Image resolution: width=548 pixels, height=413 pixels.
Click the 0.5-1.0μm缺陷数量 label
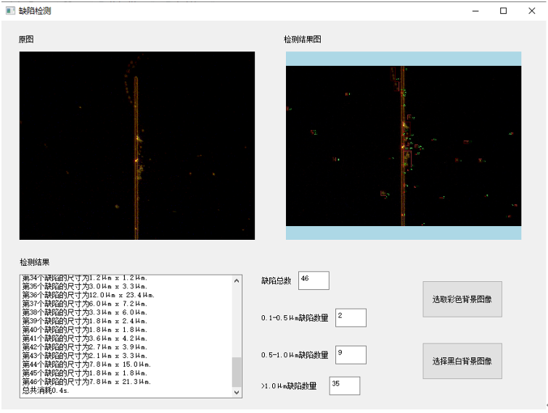[x=295, y=355]
